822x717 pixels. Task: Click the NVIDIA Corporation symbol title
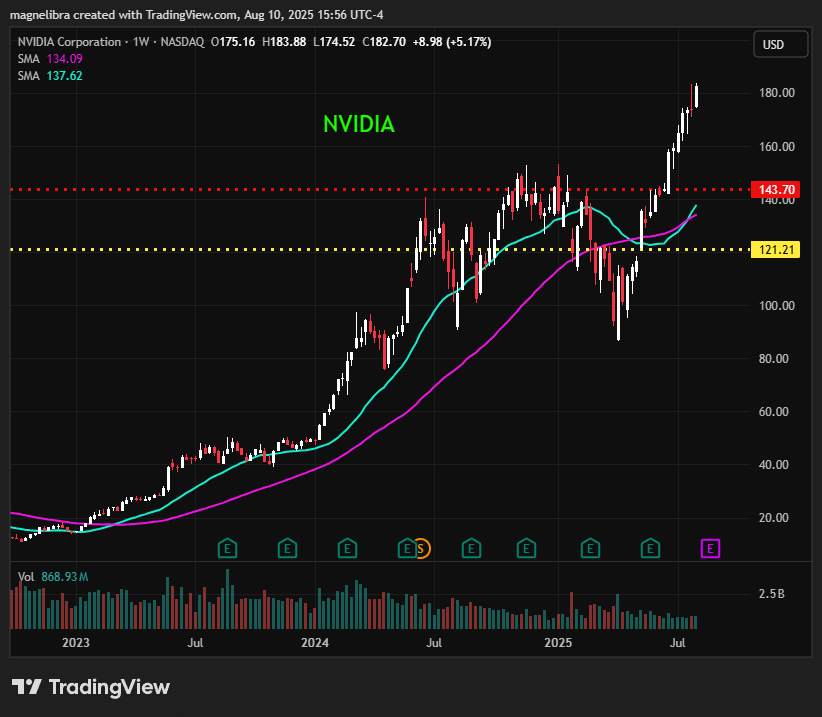pos(69,42)
